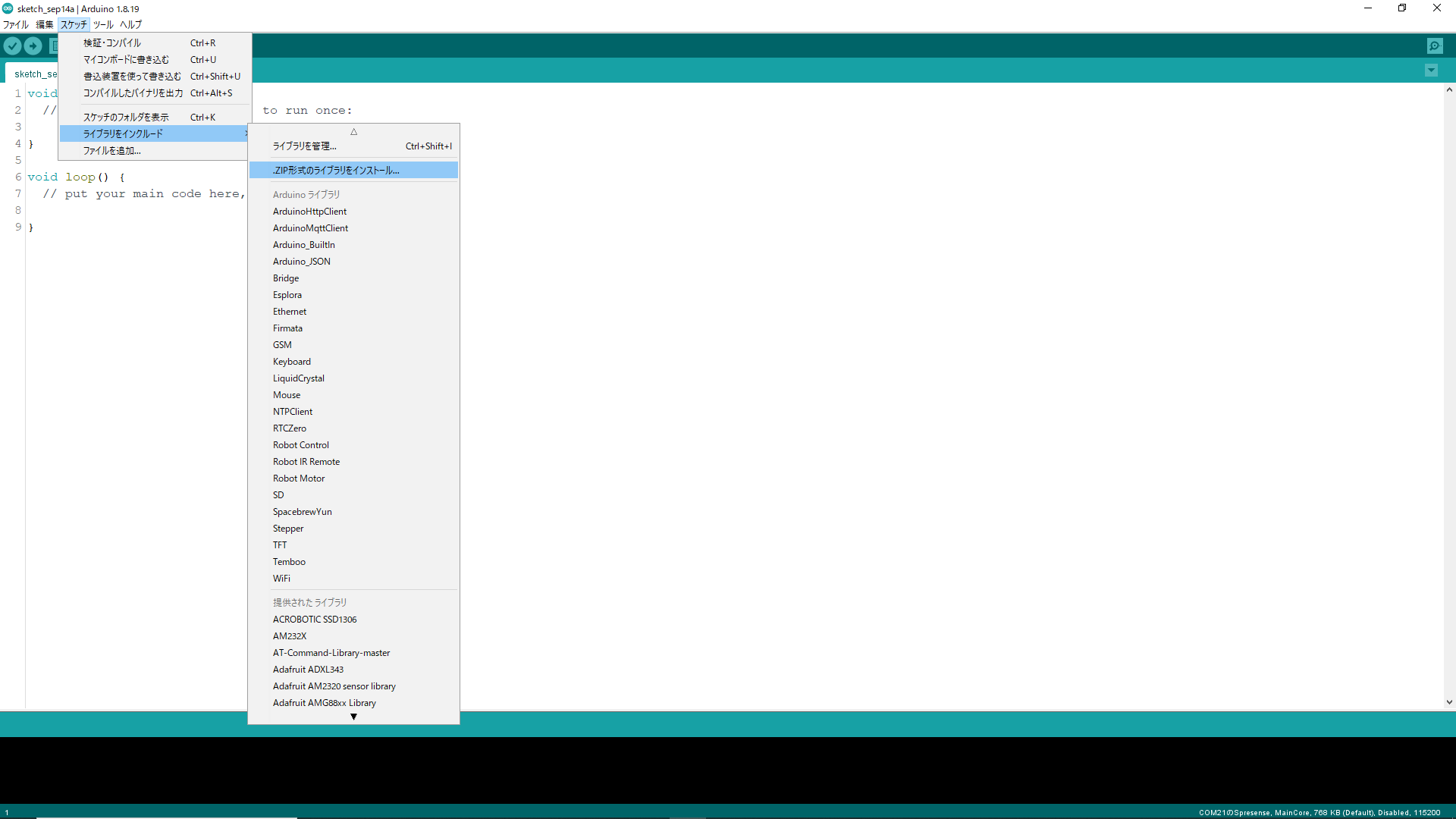Include the LiquidCrystal library
Screen dimensions: 1456x819
298,378
